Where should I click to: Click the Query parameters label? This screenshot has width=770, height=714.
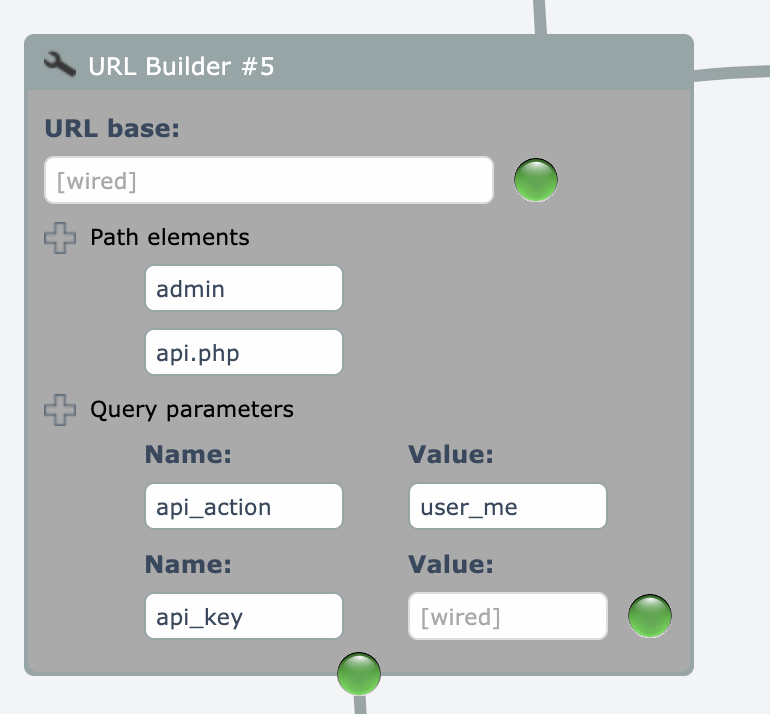click(191, 410)
